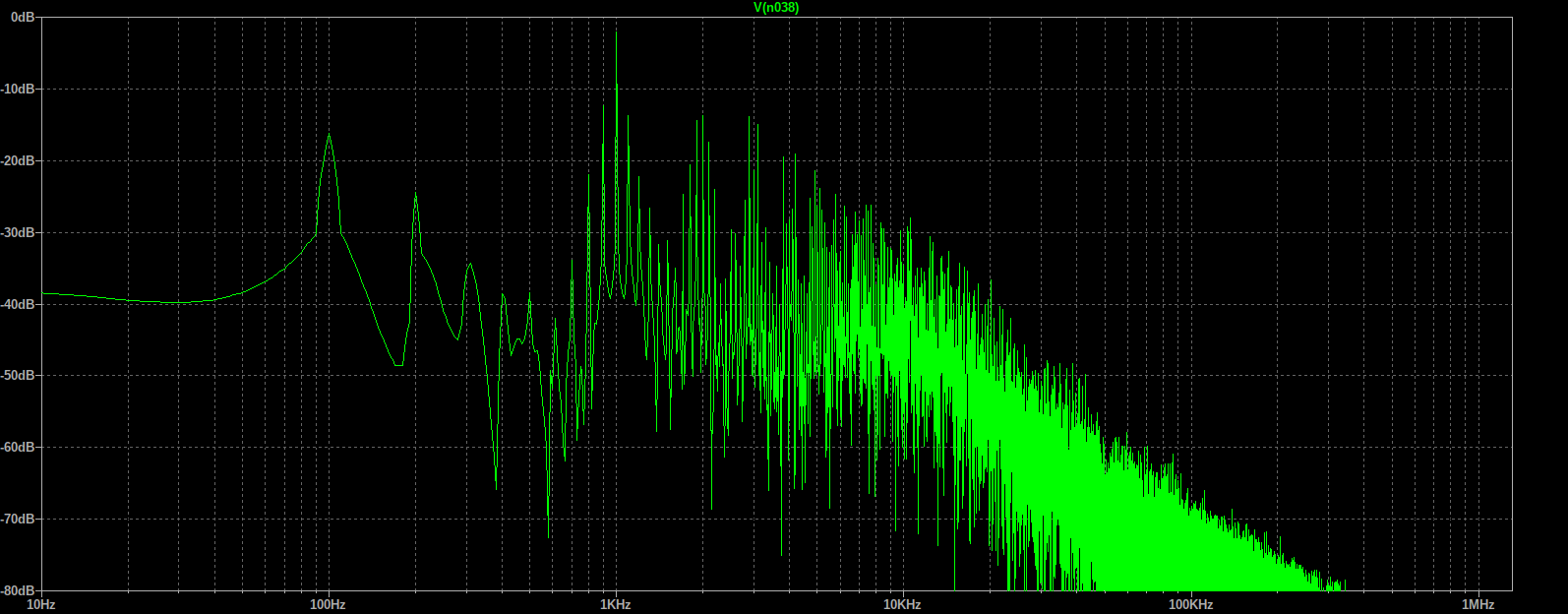Viewport: 1568px width, 614px height.
Task: Click the 0dB axis label
Action: [23, 18]
